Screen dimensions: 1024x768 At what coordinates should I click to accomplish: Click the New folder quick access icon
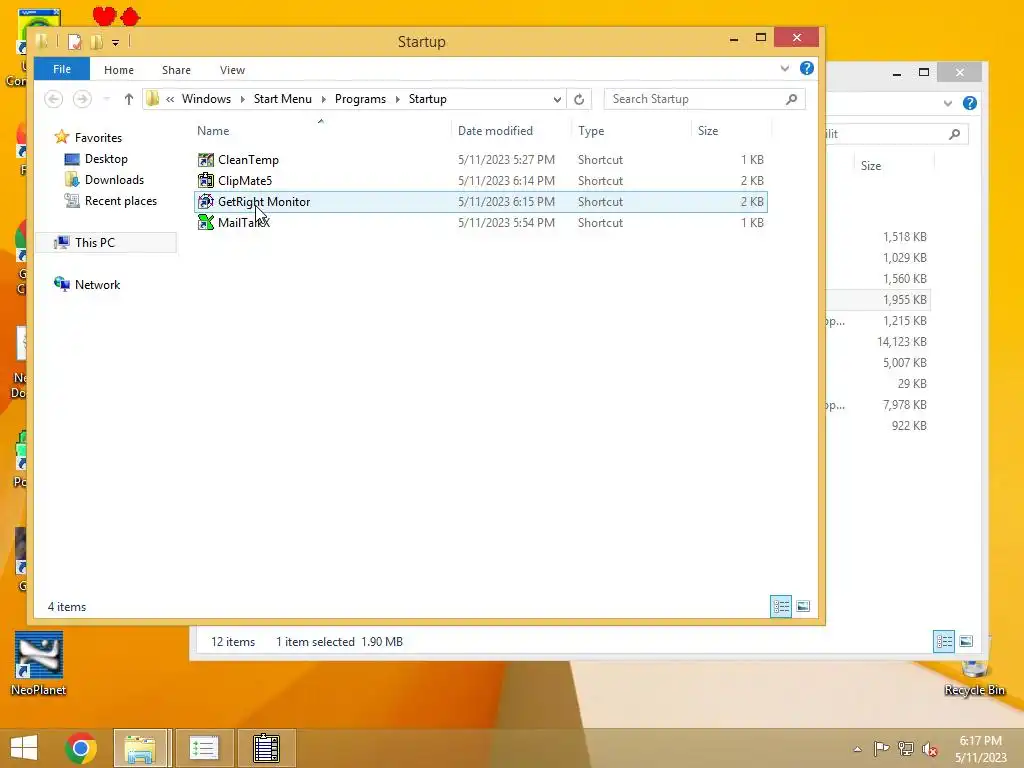point(96,42)
